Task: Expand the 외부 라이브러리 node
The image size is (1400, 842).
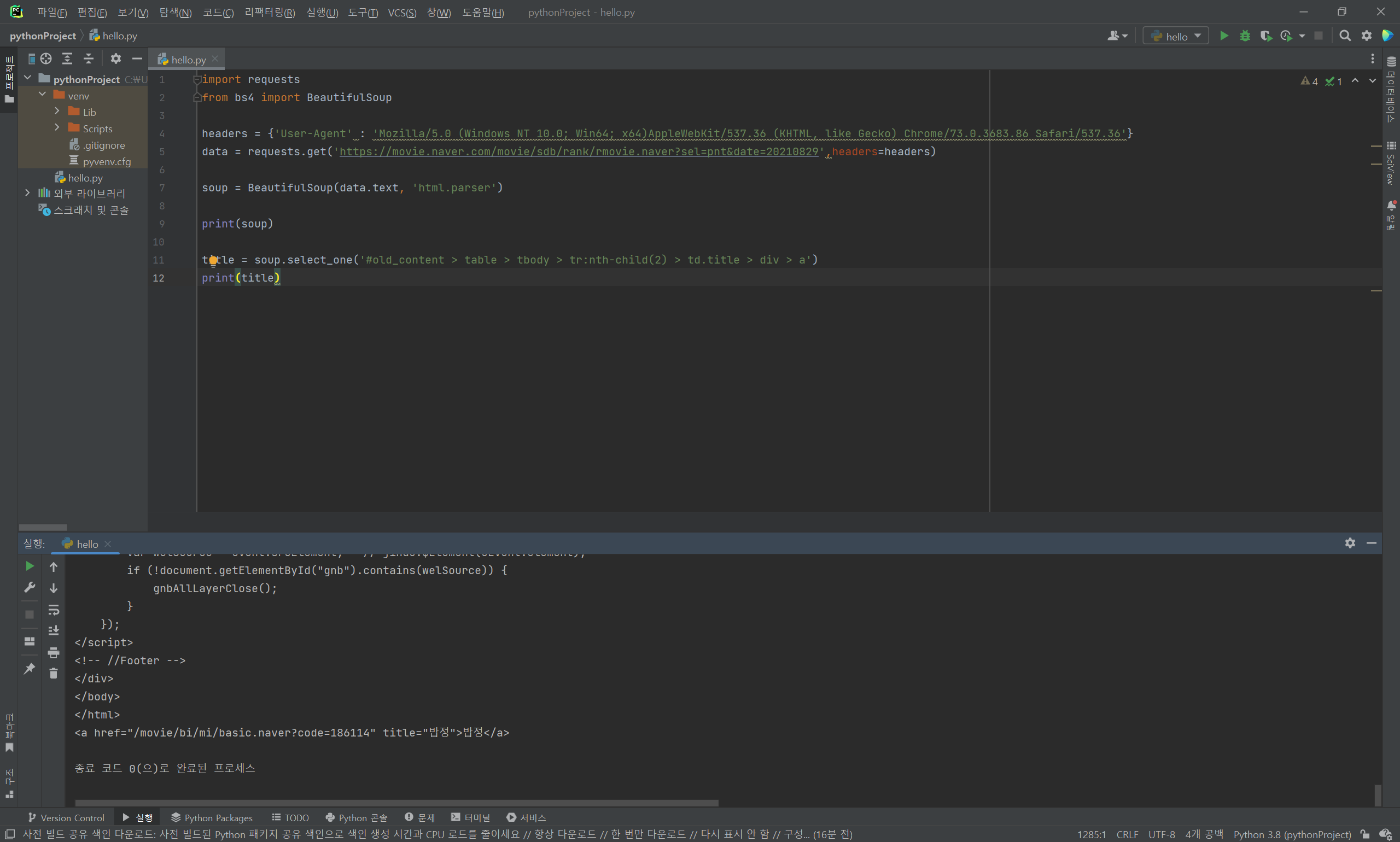Action: pyautogui.click(x=27, y=193)
